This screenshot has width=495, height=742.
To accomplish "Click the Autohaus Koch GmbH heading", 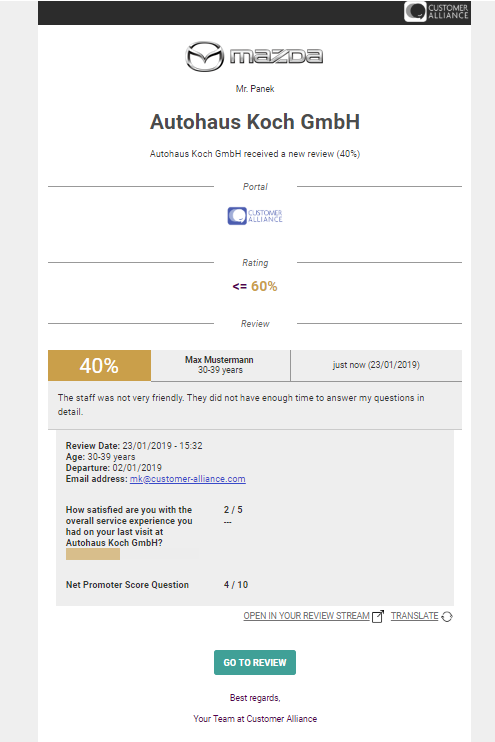I will coord(255,122).
